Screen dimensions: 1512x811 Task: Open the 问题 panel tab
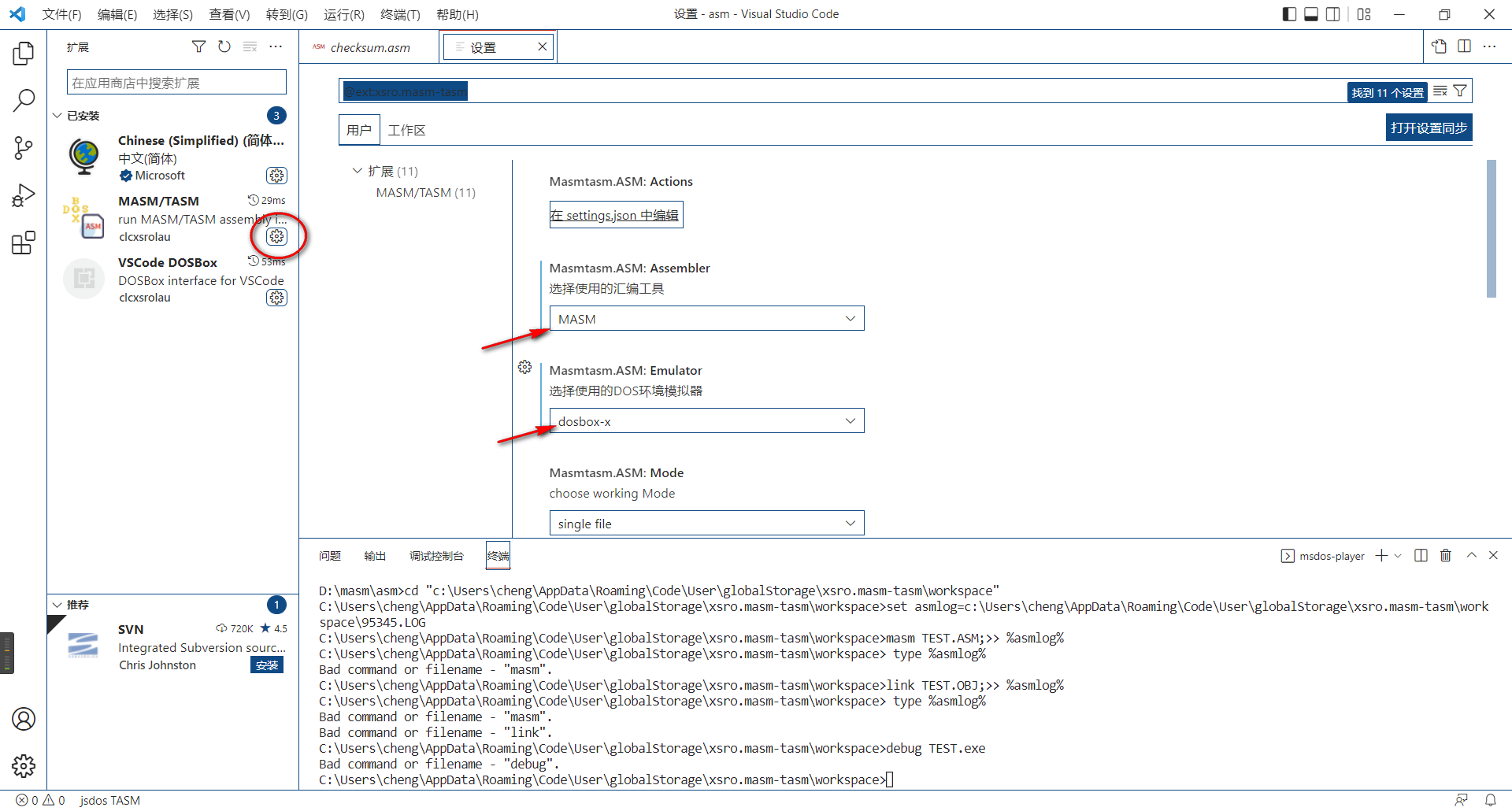[330, 556]
